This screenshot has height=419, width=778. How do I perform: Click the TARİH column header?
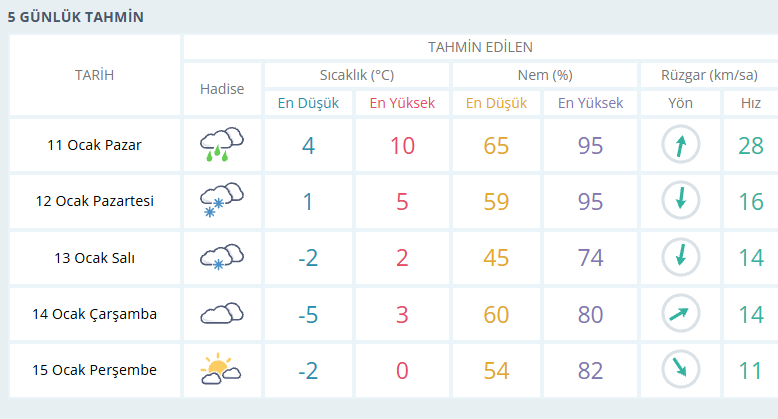pyautogui.click(x=95, y=75)
